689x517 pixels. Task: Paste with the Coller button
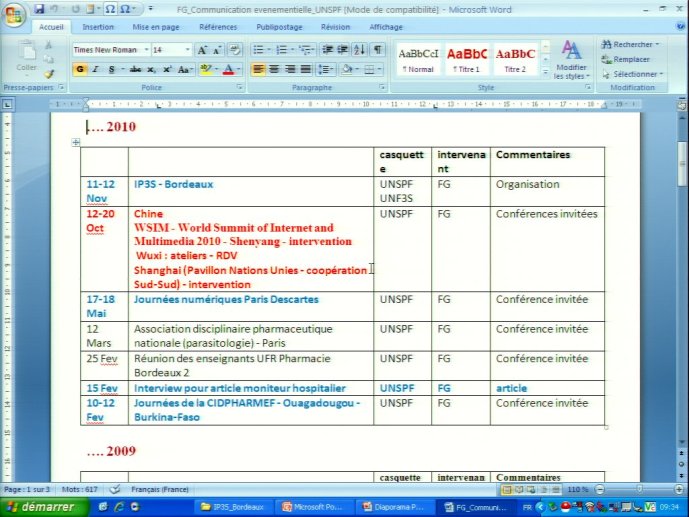pos(26,56)
